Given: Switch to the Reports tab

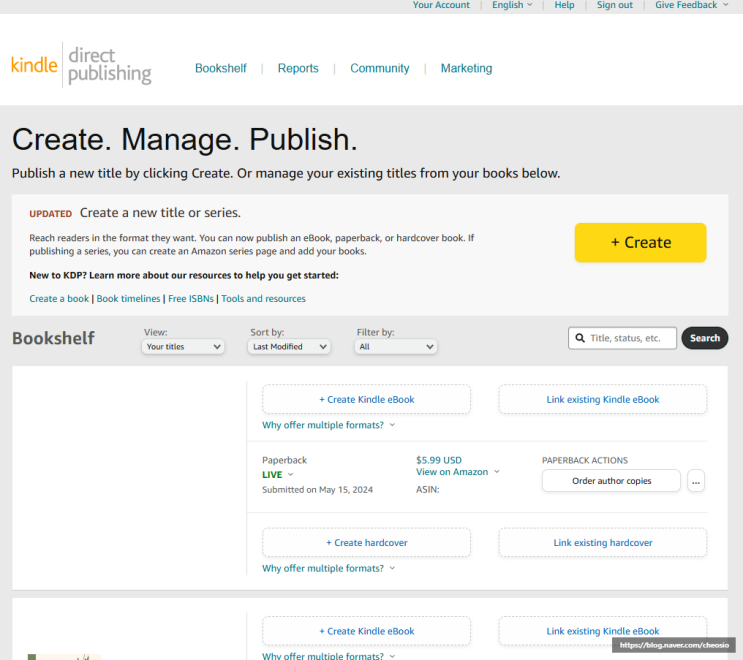Looking at the screenshot, I should pos(298,68).
